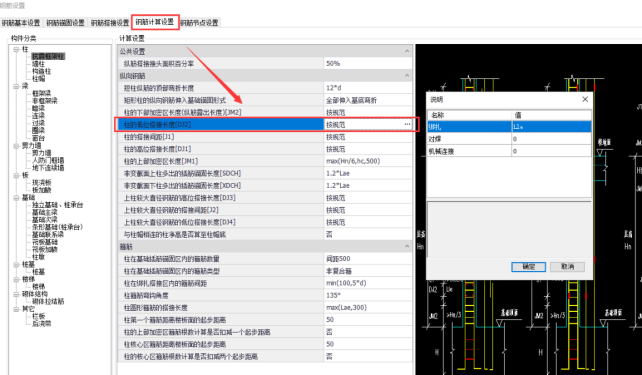Collapse the 柱 tree node

(x=16, y=49)
